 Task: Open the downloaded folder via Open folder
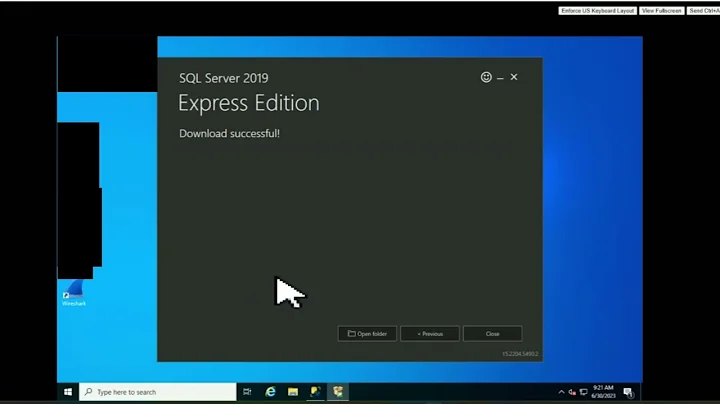[367, 334]
